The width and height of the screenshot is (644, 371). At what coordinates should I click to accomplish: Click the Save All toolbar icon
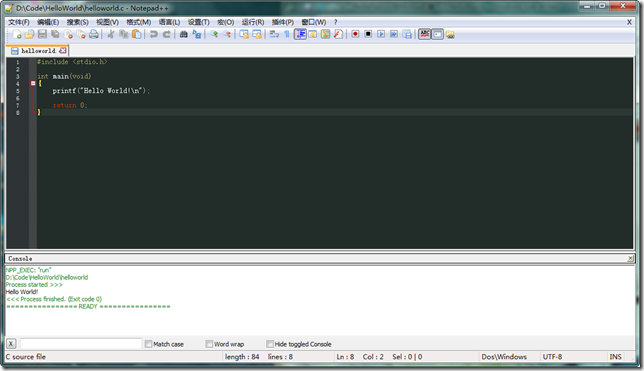(x=55, y=35)
